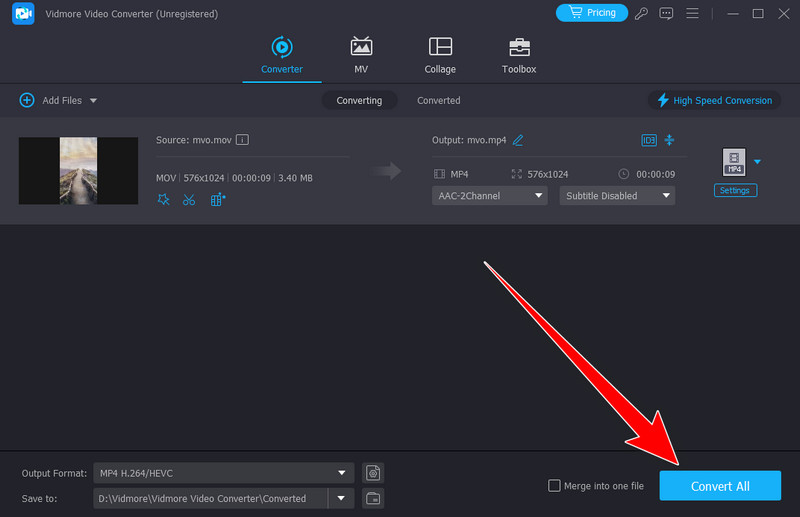Screen dimensions: 800x517
Task: Open the ID3 media metadata editor
Action: click(x=649, y=140)
